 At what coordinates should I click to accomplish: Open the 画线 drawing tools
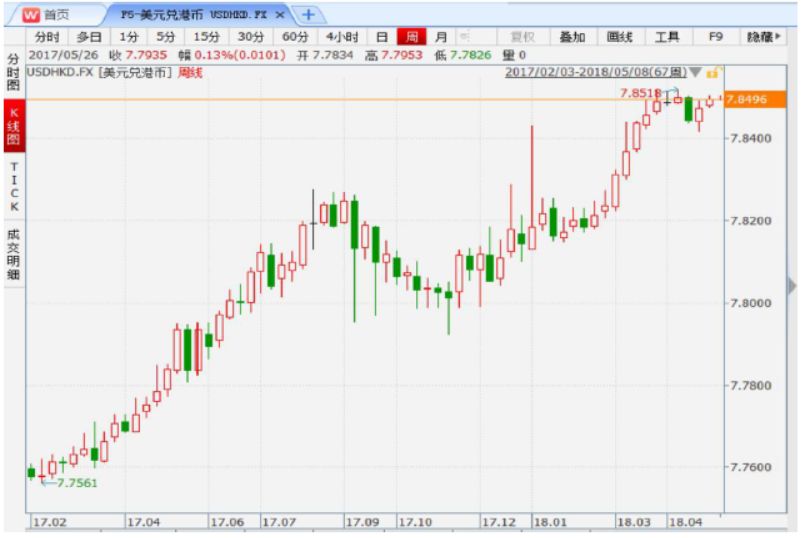pyautogui.click(x=619, y=37)
